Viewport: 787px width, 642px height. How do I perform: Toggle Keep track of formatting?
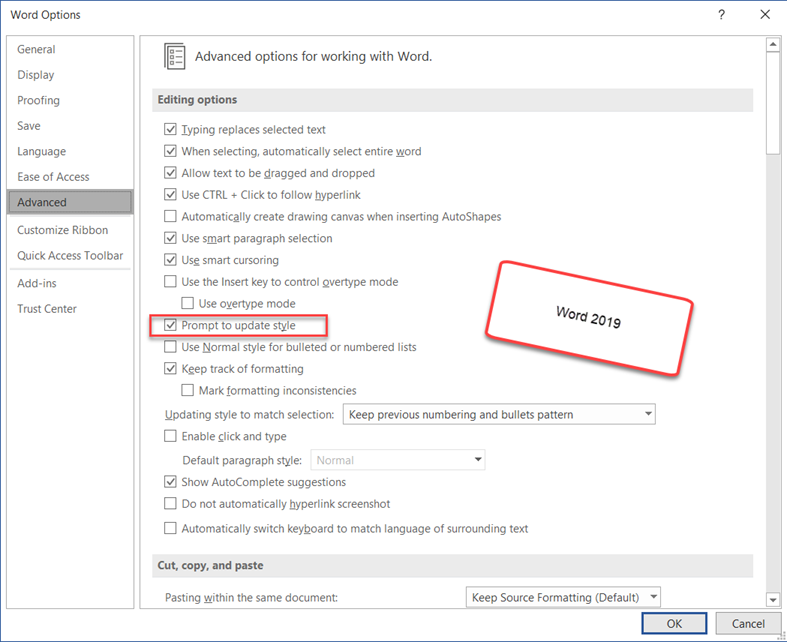tap(171, 369)
